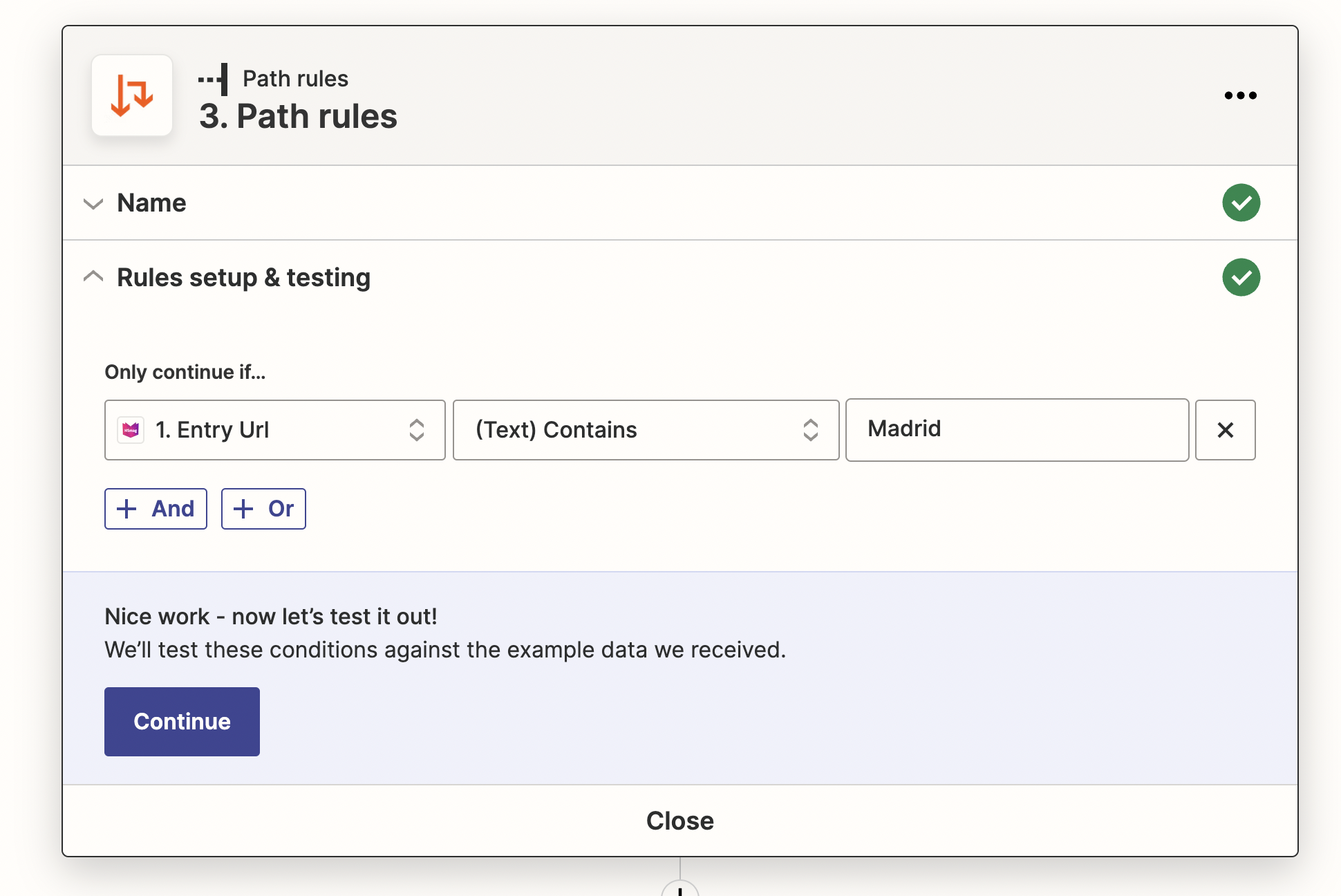Add an And condition
This screenshot has width=1341, height=896.
156,509
